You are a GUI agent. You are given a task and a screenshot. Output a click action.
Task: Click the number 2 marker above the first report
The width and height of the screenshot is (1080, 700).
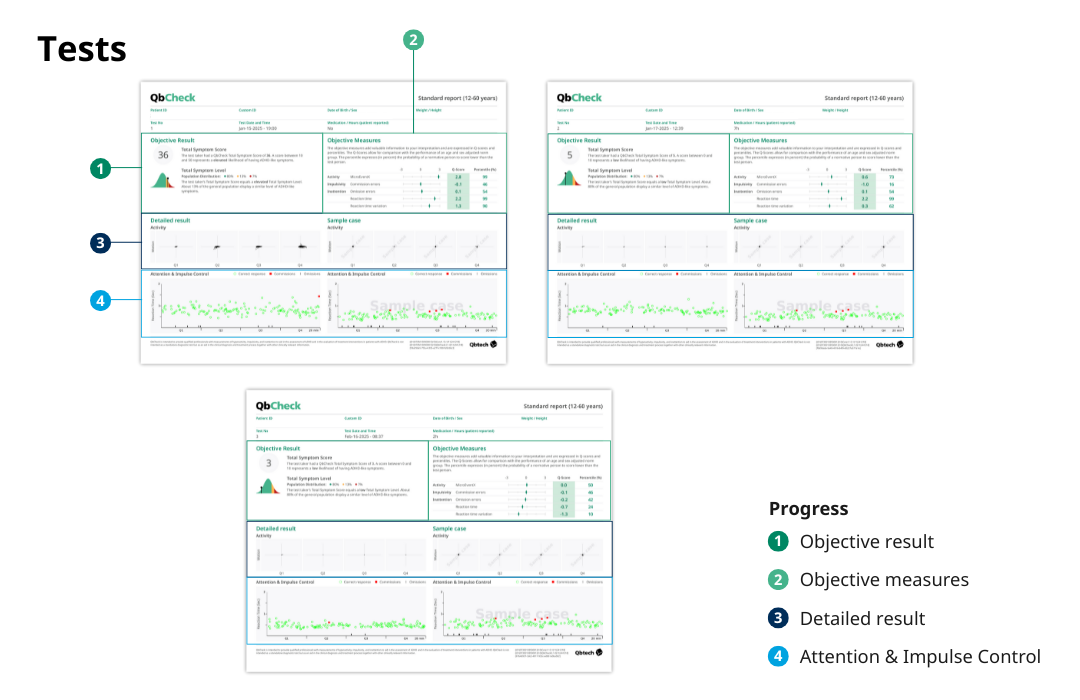point(413,40)
